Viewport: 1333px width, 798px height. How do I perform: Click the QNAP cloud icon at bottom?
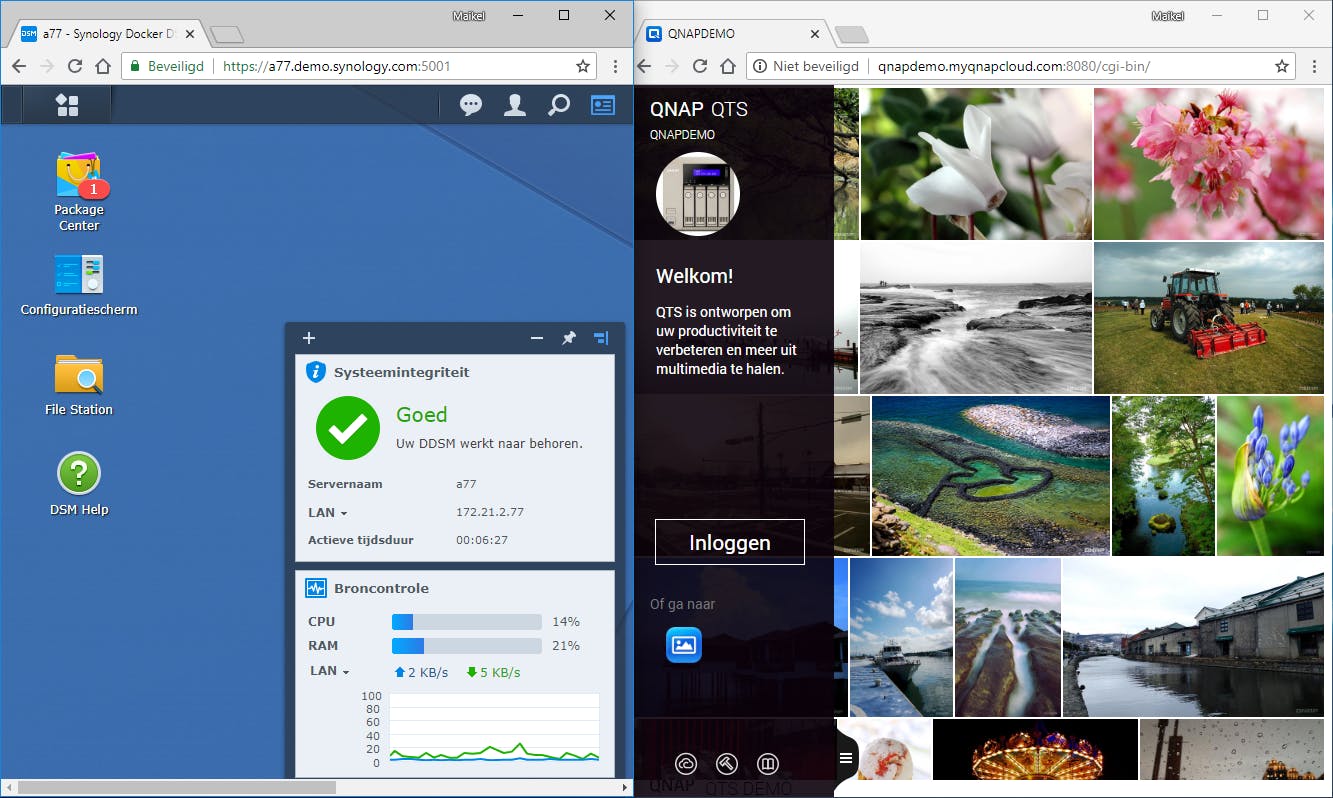click(686, 764)
